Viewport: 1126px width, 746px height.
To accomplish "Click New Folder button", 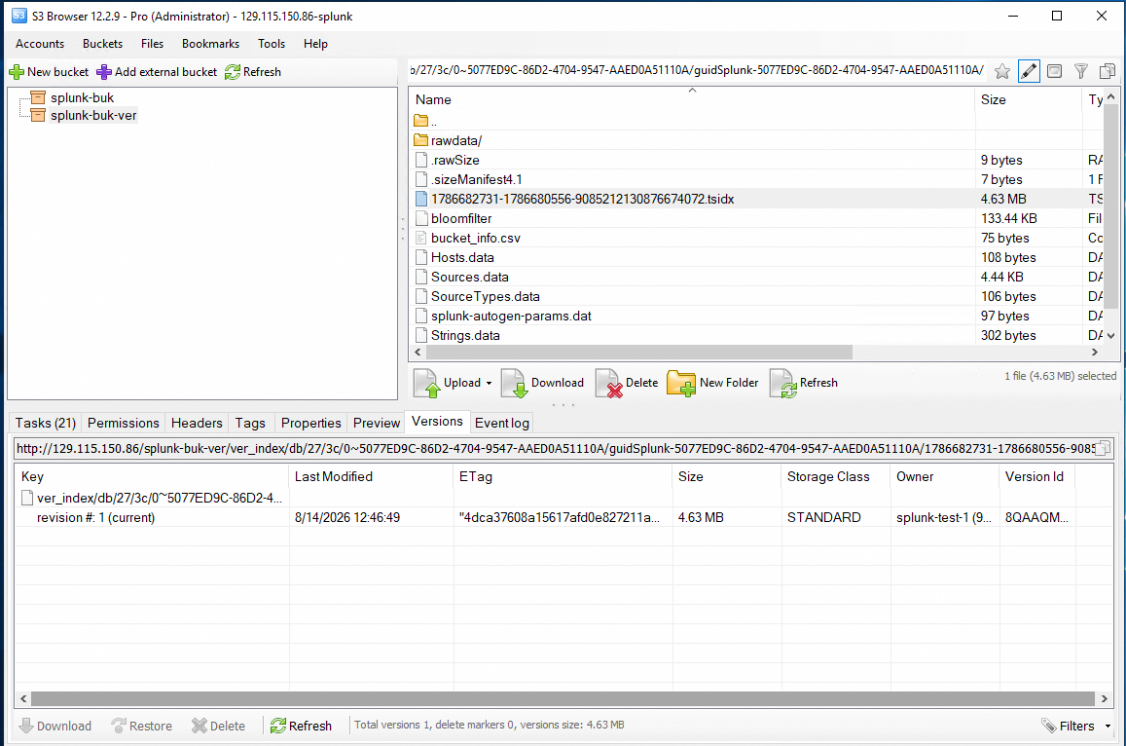I will pos(712,383).
